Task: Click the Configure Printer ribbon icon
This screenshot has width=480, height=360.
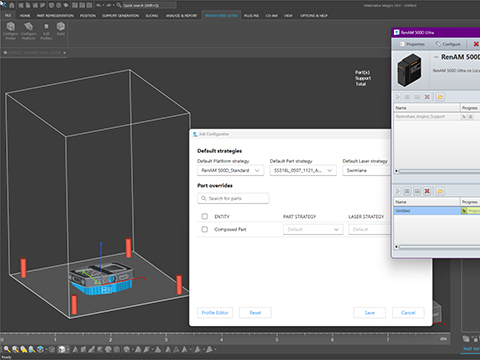Action: [x=11, y=31]
